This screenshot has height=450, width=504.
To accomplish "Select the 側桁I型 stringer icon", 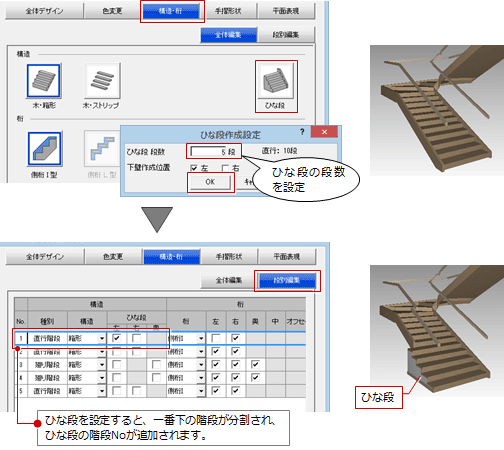I will pos(45,149).
